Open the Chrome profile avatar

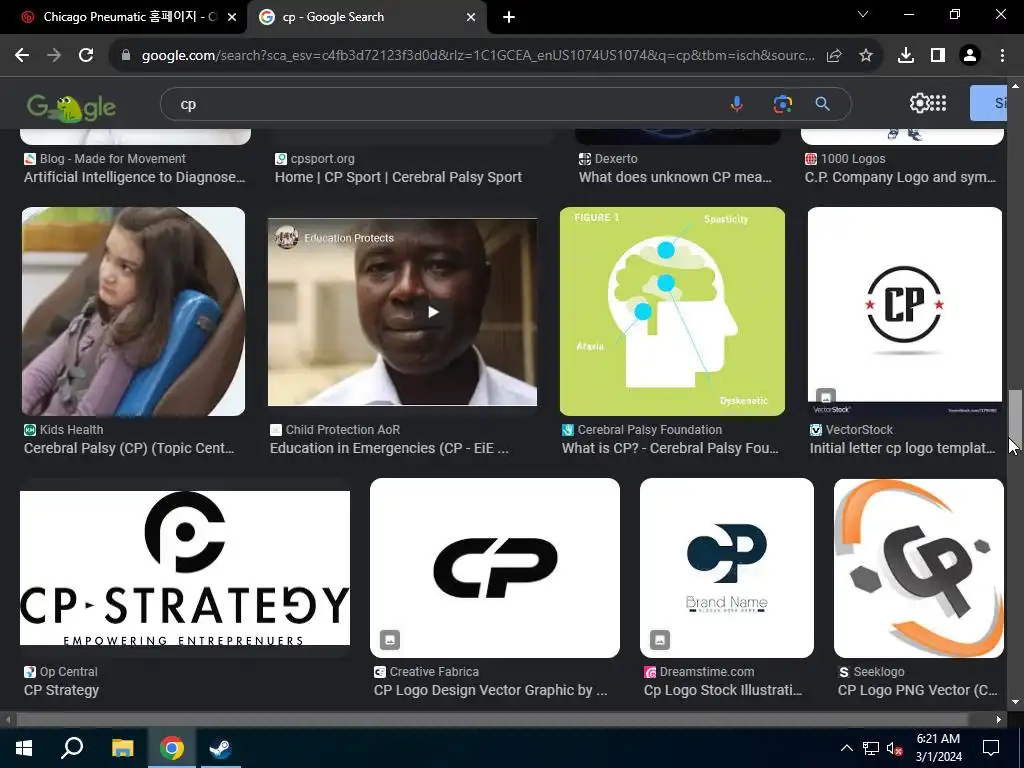pos(970,56)
